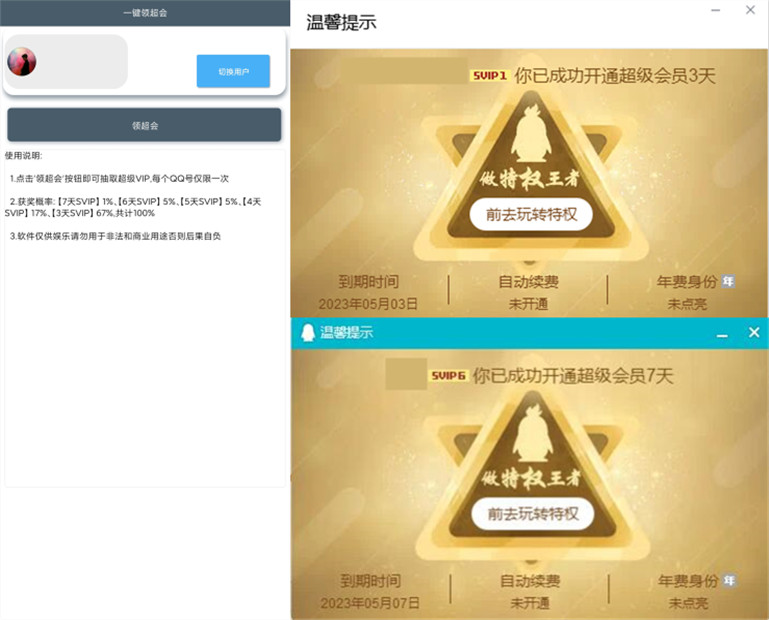Click the user avatar picture
Image resolution: width=769 pixels, height=620 pixels.
pyautogui.click(x=22, y=62)
